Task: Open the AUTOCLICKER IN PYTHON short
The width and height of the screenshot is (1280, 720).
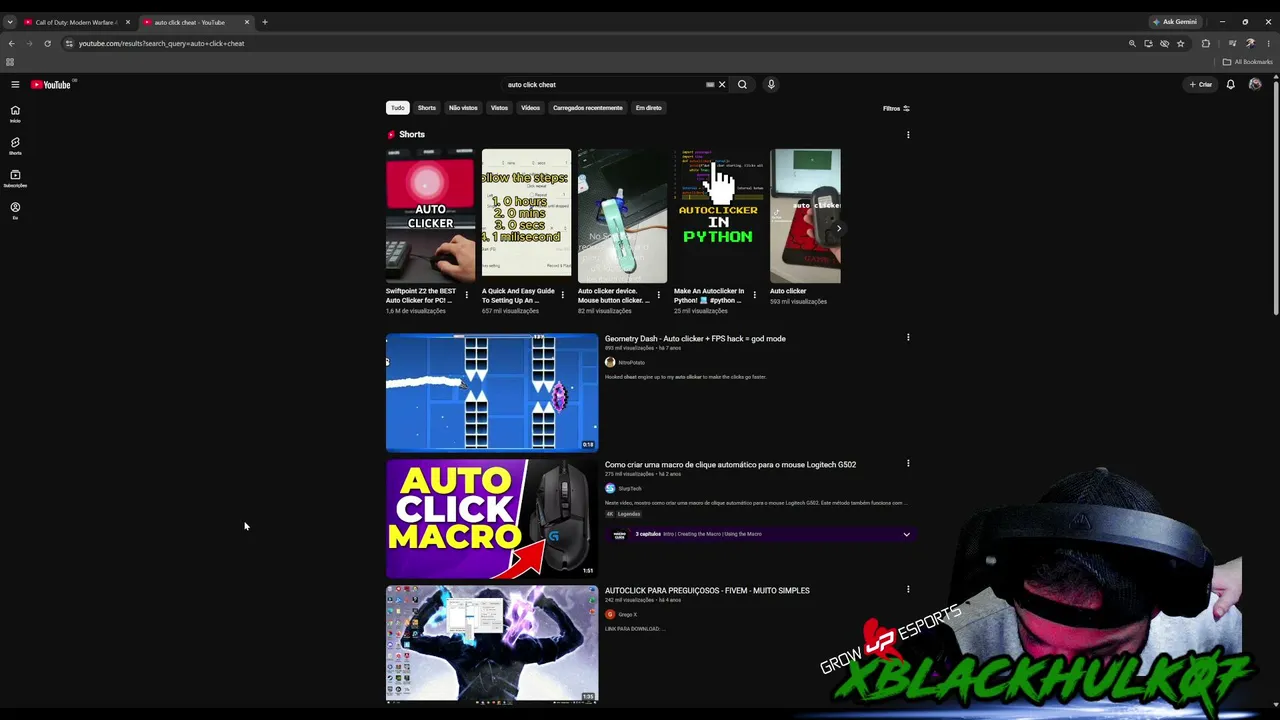Action: click(x=718, y=216)
